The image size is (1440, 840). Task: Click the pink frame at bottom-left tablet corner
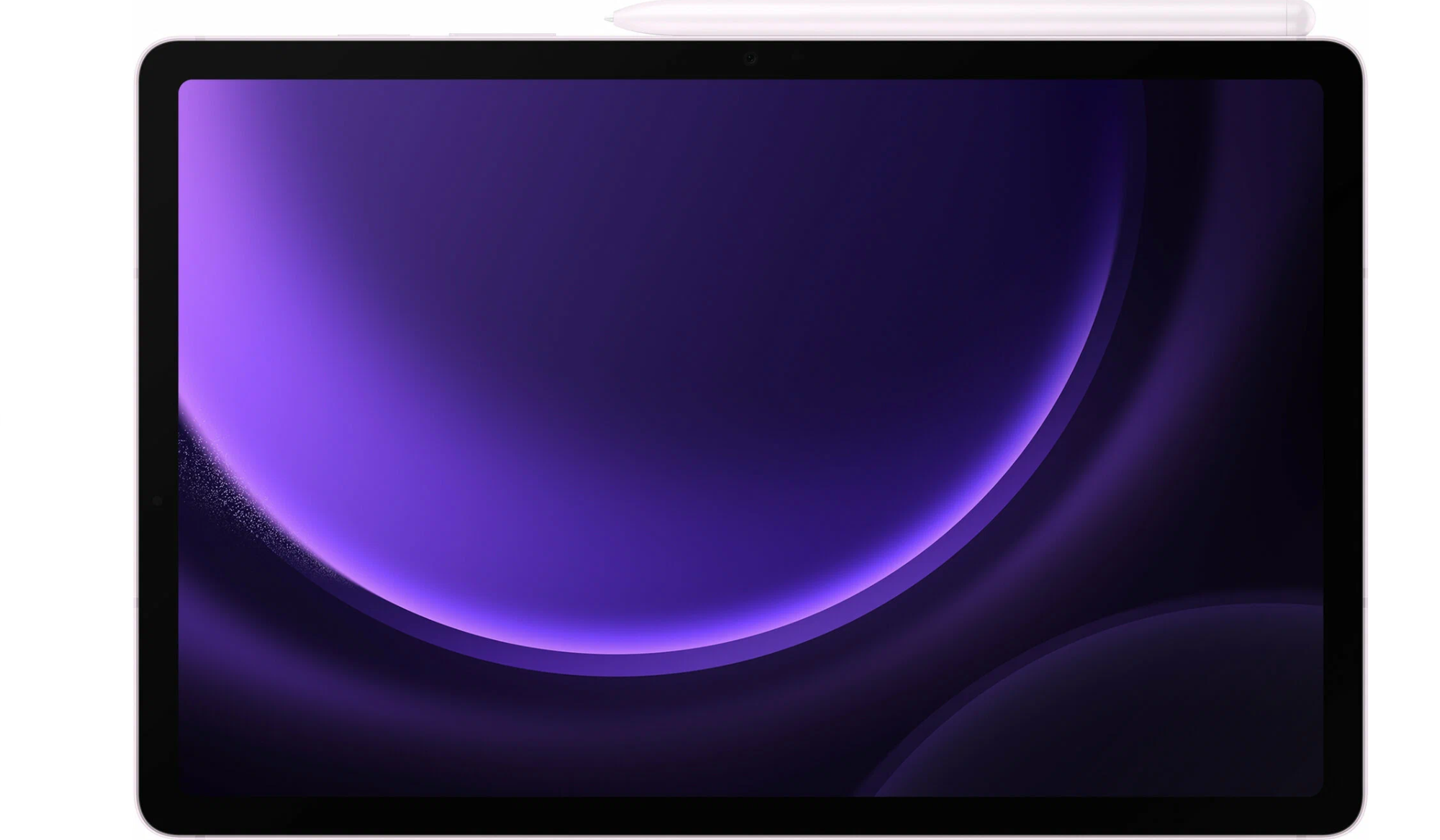point(145,821)
